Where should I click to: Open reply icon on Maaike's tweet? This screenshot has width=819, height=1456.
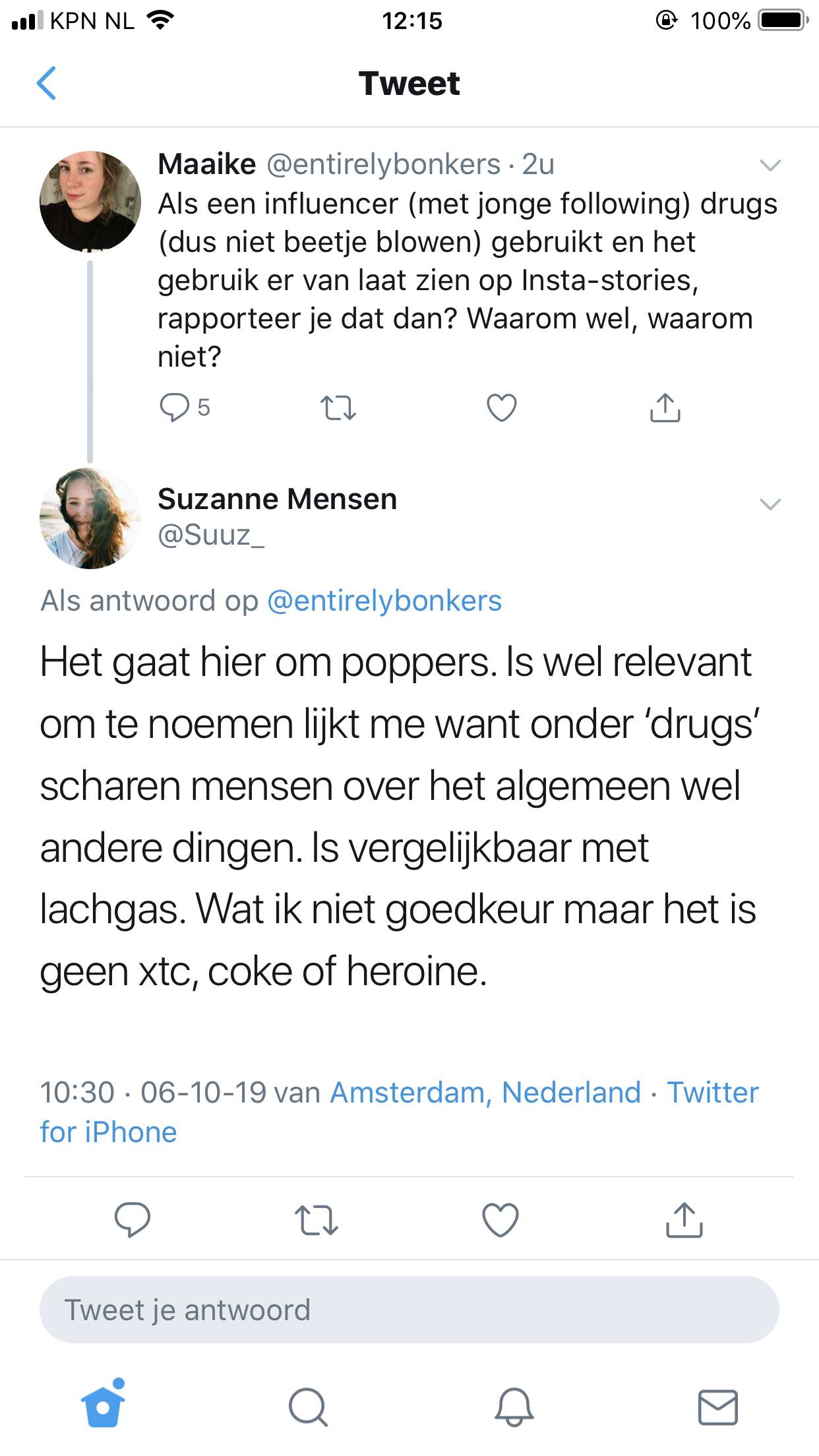(174, 407)
